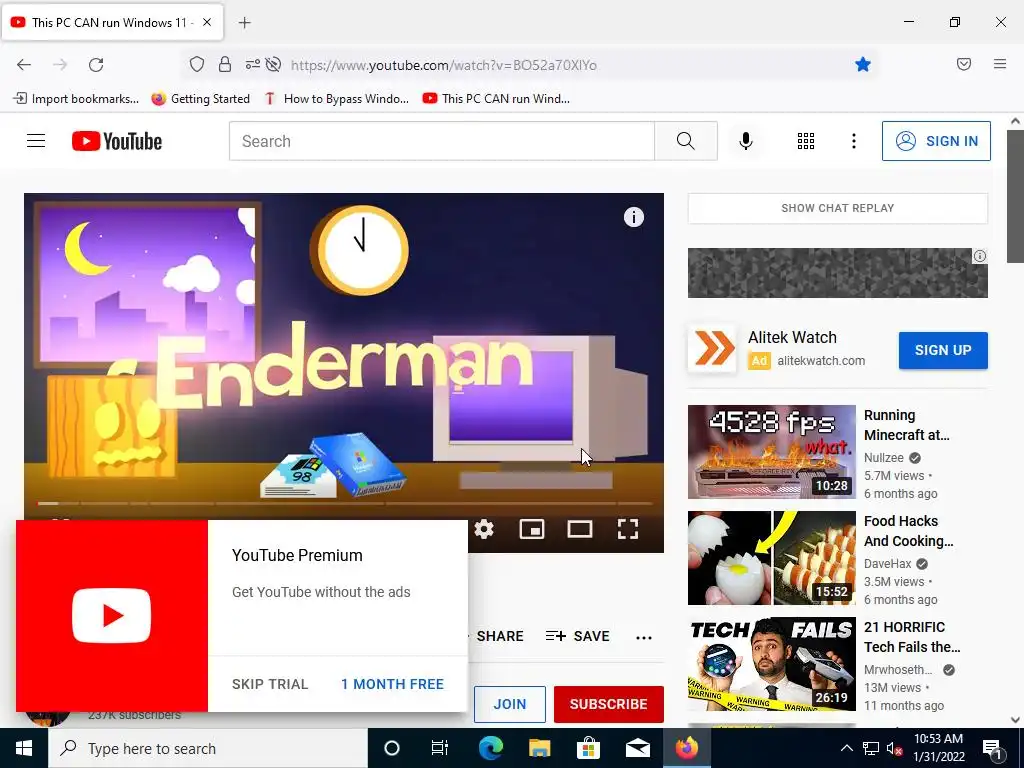Viewport: 1024px width, 768px height.
Task: Show hidden tray icons chevron
Action: click(x=846, y=748)
